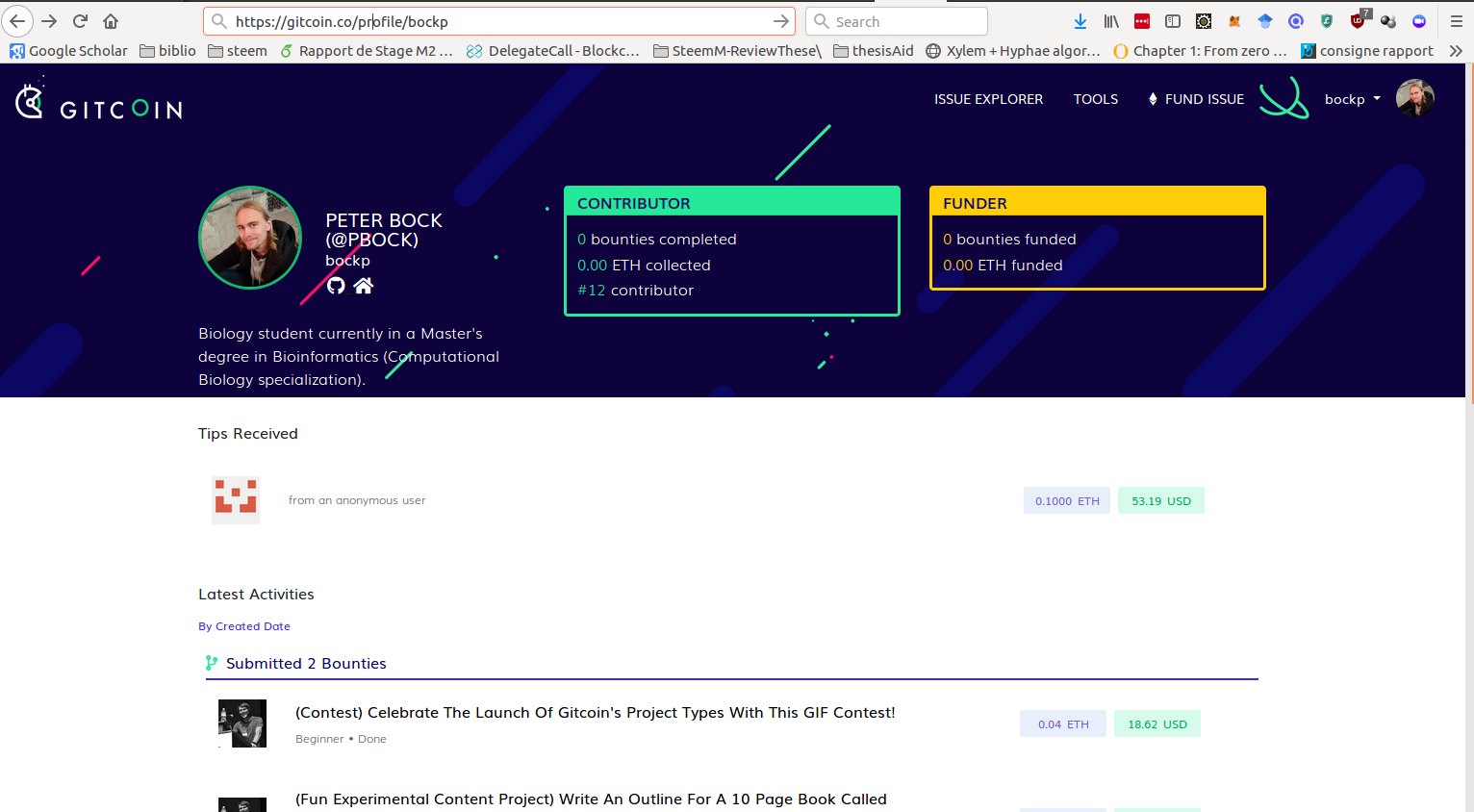The height and width of the screenshot is (812, 1474).
Task: Click the home icon under the profile name
Action: (x=362, y=285)
